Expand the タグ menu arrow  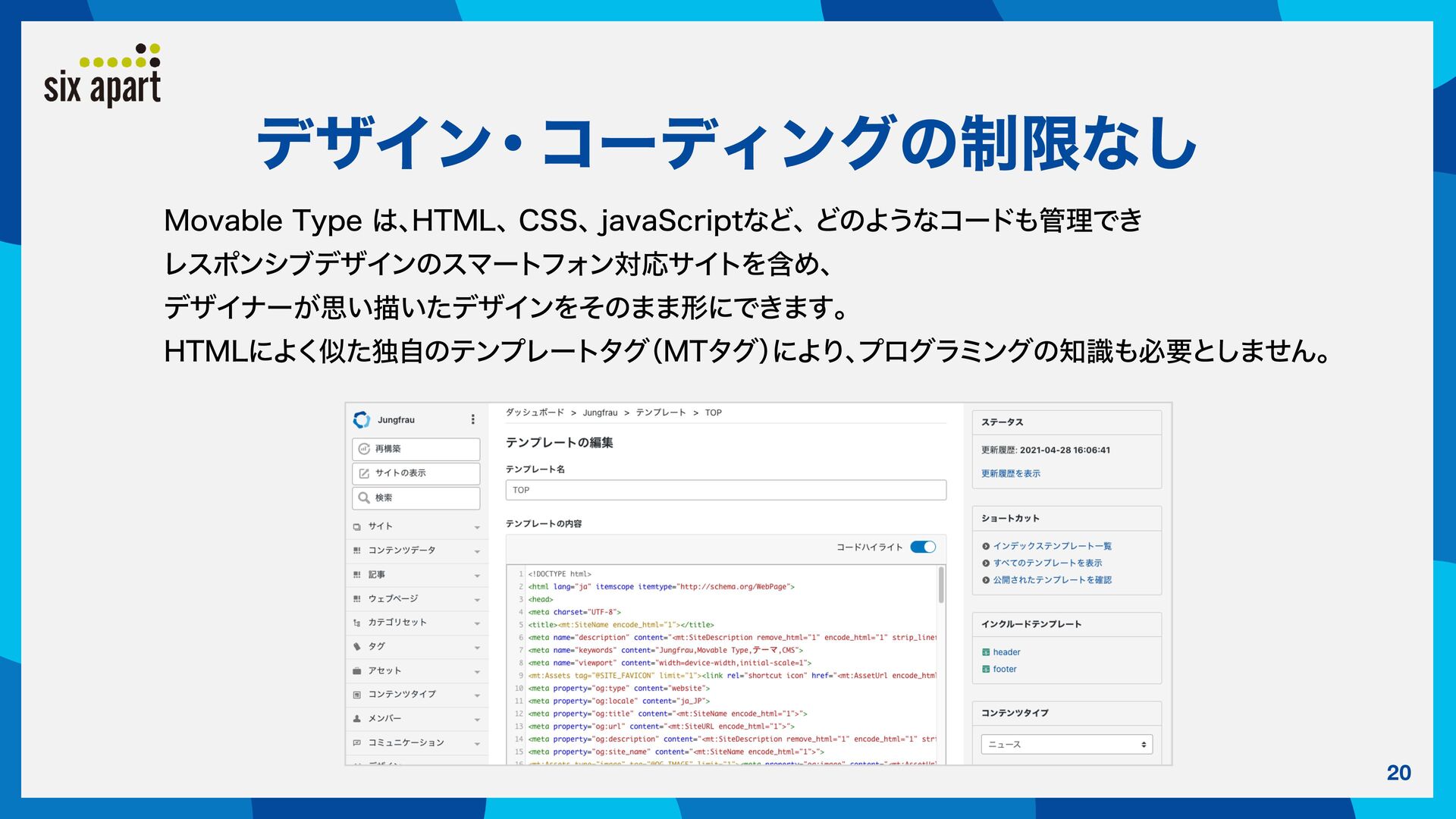click(477, 648)
